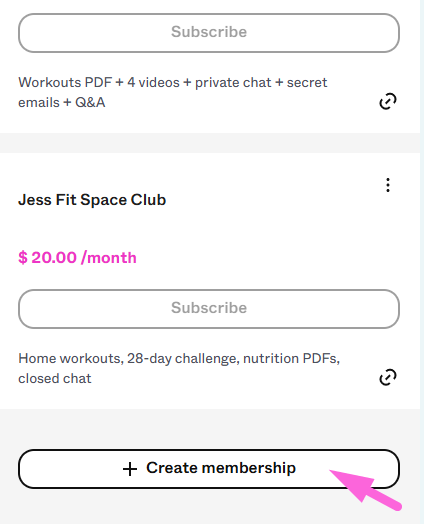Screen dimensions: 424x524
Task: Click the $ 20.00 /month price
Action: point(77,258)
